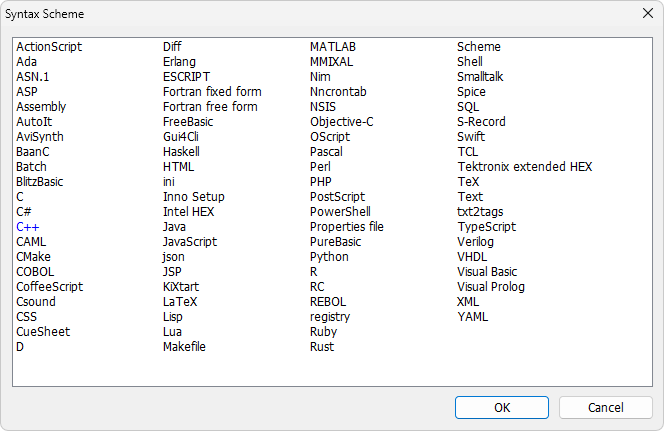The height and width of the screenshot is (431, 664).
Task: Select PowerShell in the scheme list
Action: (x=340, y=212)
